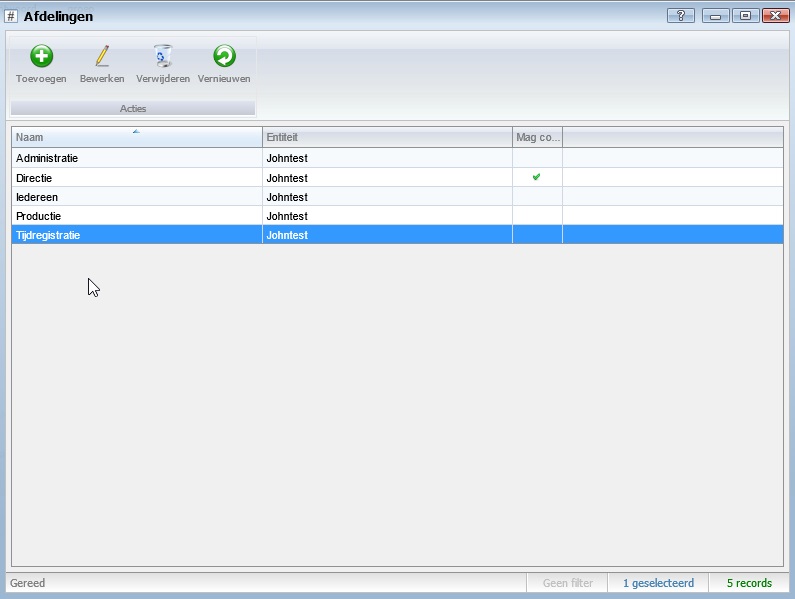Click the help question mark button

click(x=680, y=15)
